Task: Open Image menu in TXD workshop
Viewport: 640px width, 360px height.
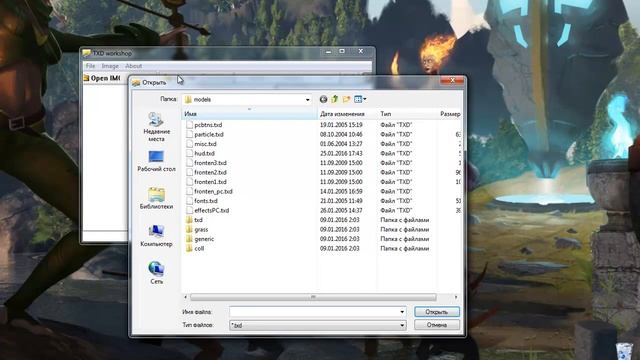Action: pos(110,66)
